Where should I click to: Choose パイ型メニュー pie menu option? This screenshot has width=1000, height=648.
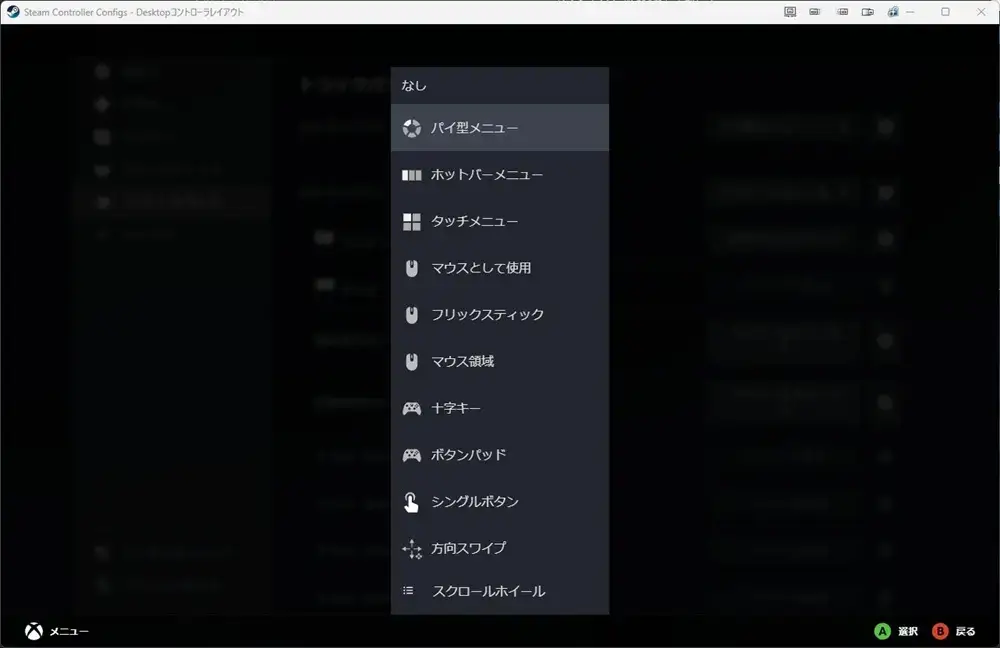click(x=499, y=128)
